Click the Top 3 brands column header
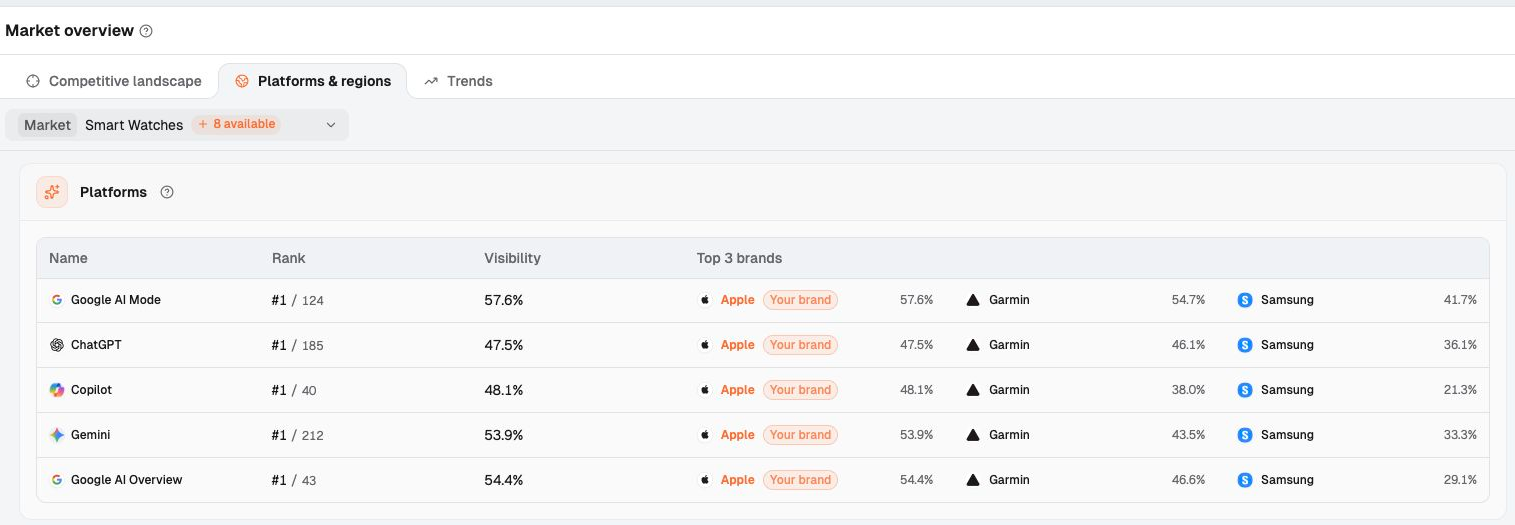This screenshot has width=1515, height=525. (739, 258)
